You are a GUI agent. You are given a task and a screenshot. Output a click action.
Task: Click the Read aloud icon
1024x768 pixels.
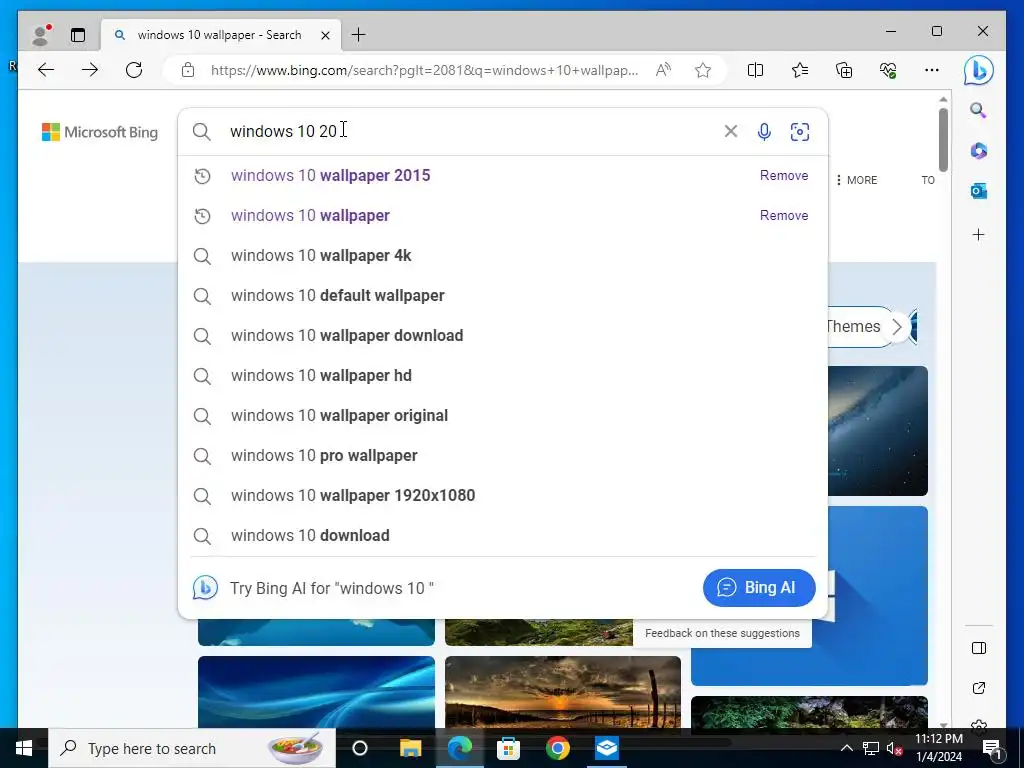663,70
